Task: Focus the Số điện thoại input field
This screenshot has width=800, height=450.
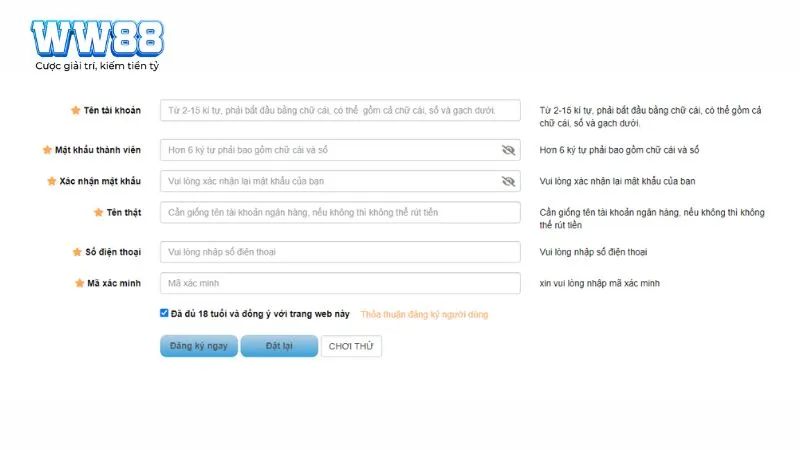Action: point(340,252)
